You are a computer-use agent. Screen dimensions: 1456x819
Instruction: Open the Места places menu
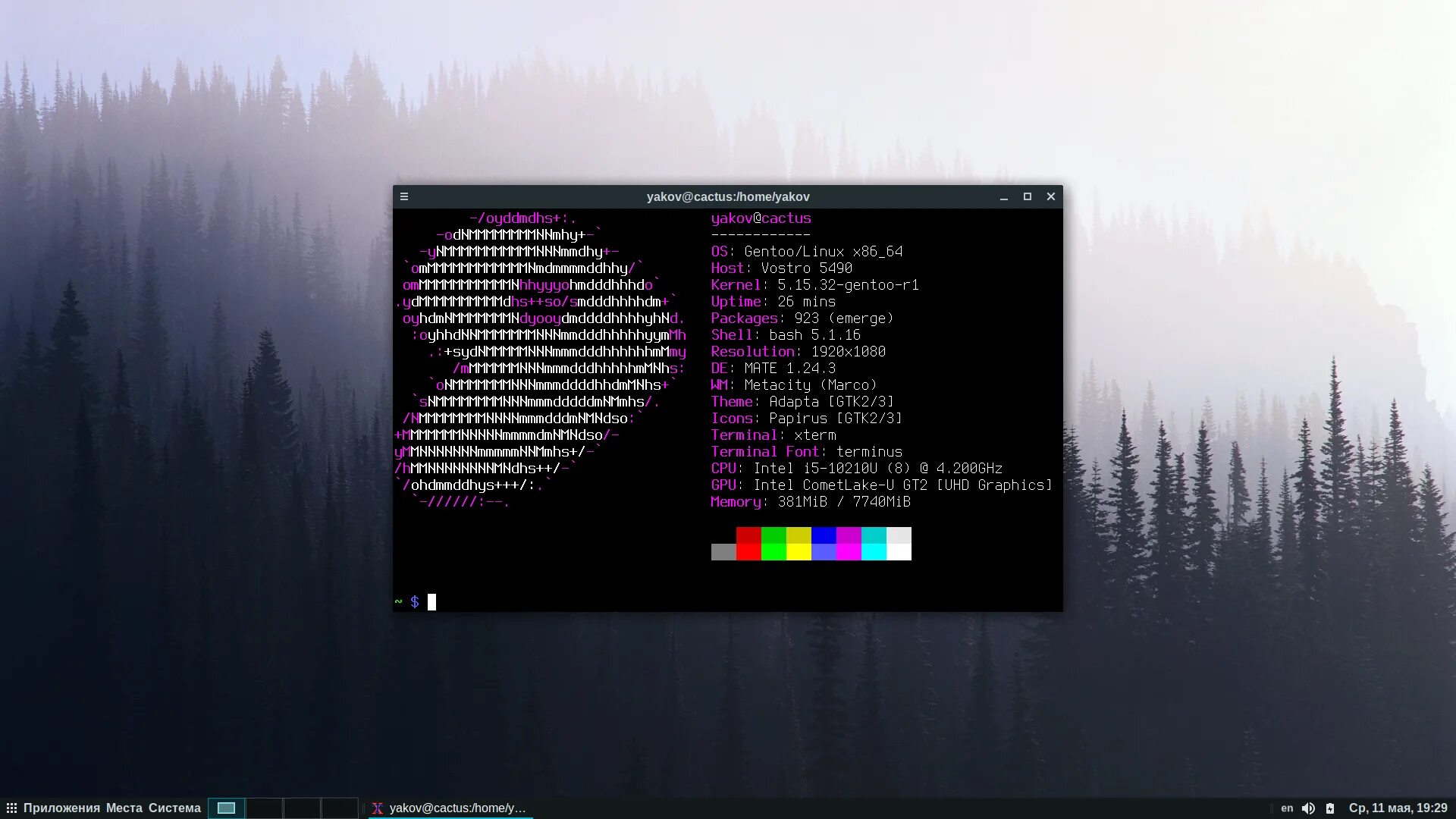[124, 808]
